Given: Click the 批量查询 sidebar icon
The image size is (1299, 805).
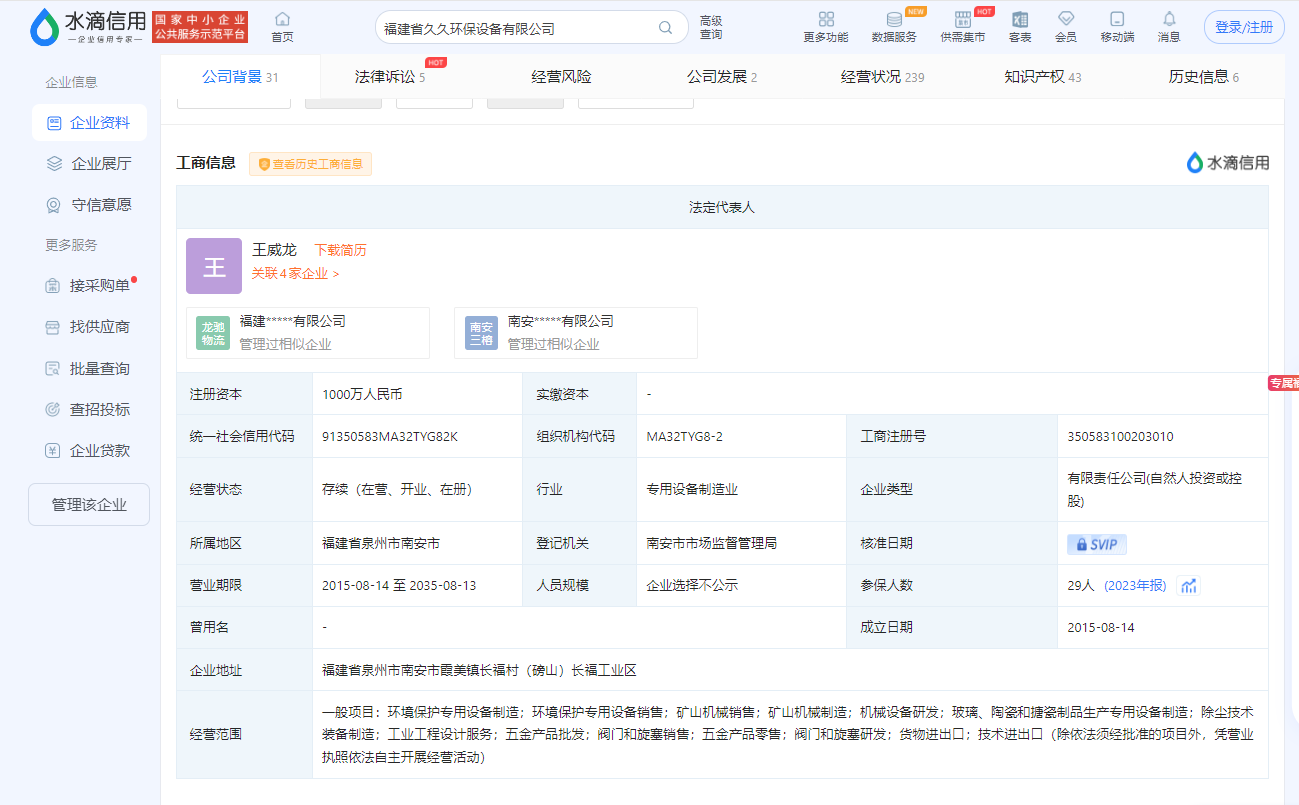Looking at the screenshot, I should tap(53, 369).
